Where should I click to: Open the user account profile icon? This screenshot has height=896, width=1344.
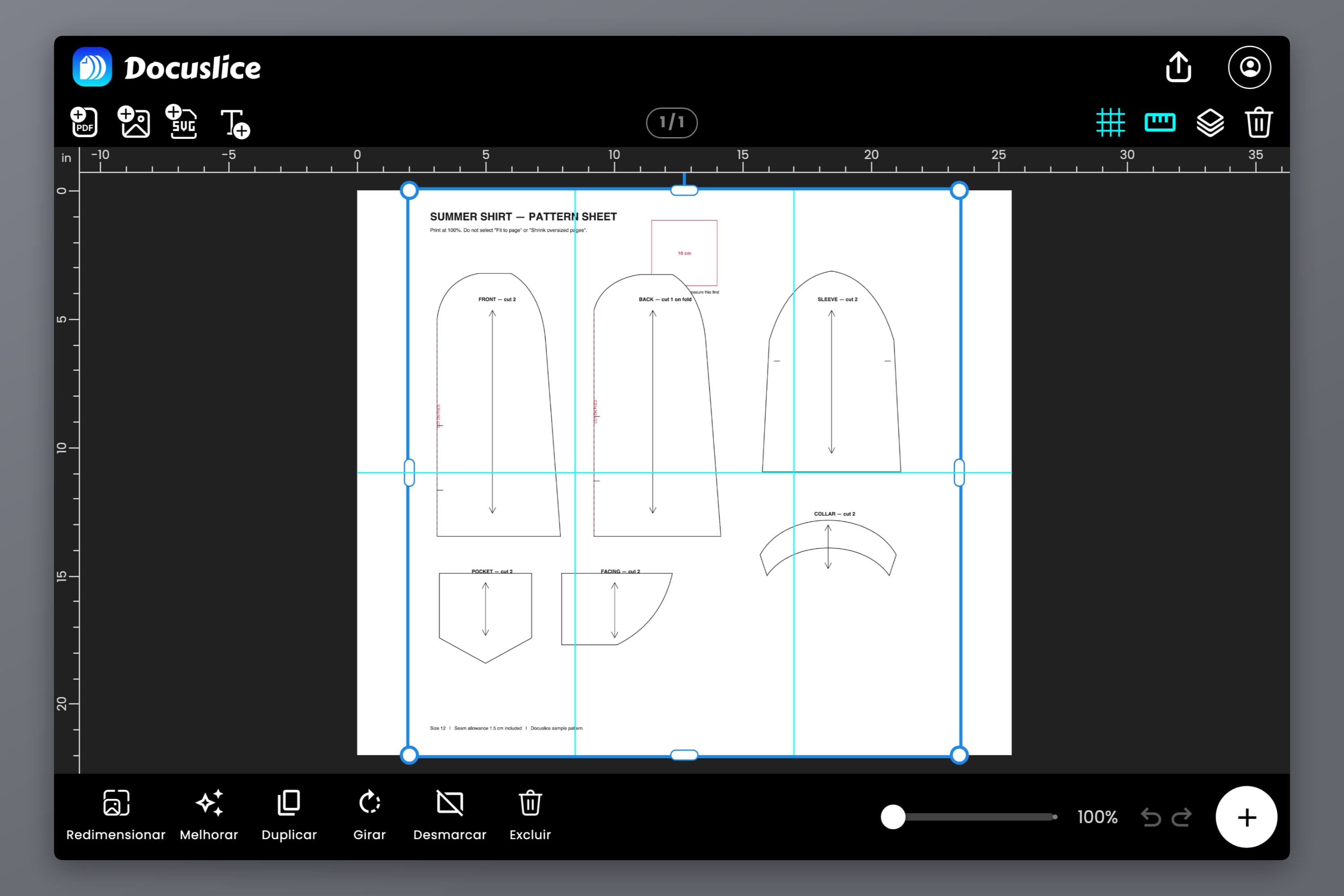coord(1250,68)
